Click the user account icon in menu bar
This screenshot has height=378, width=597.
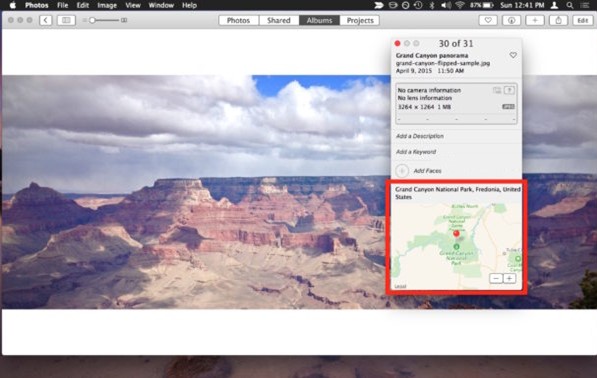(x=555, y=5)
